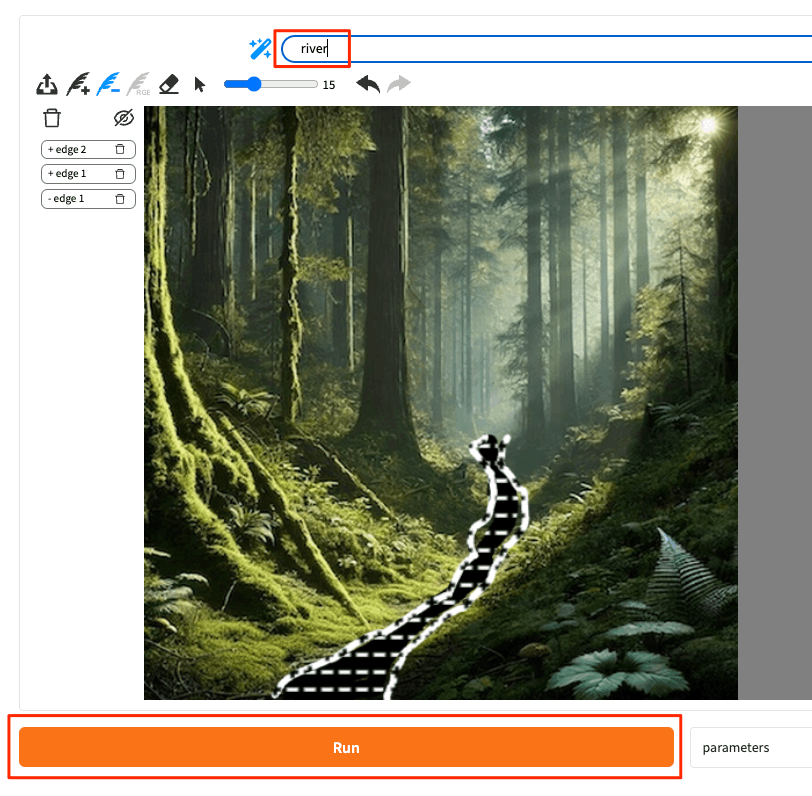Delete the '+ edge 1' layer
Image resolution: width=812 pixels, height=796 pixels.
tap(120, 174)
